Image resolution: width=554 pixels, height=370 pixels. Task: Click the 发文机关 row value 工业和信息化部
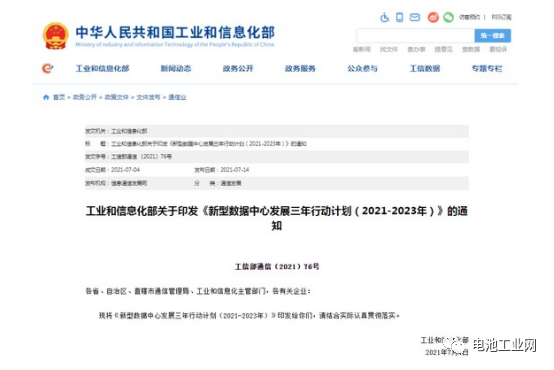coord(129,131)
